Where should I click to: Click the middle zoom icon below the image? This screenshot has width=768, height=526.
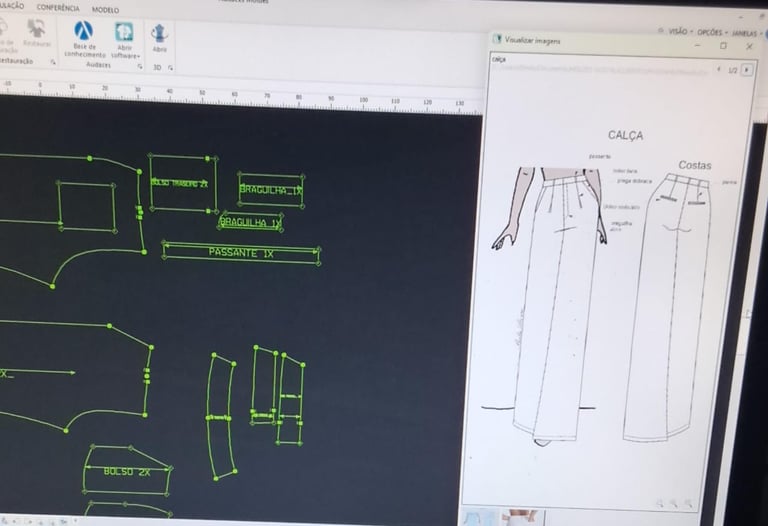coord(674,503)
